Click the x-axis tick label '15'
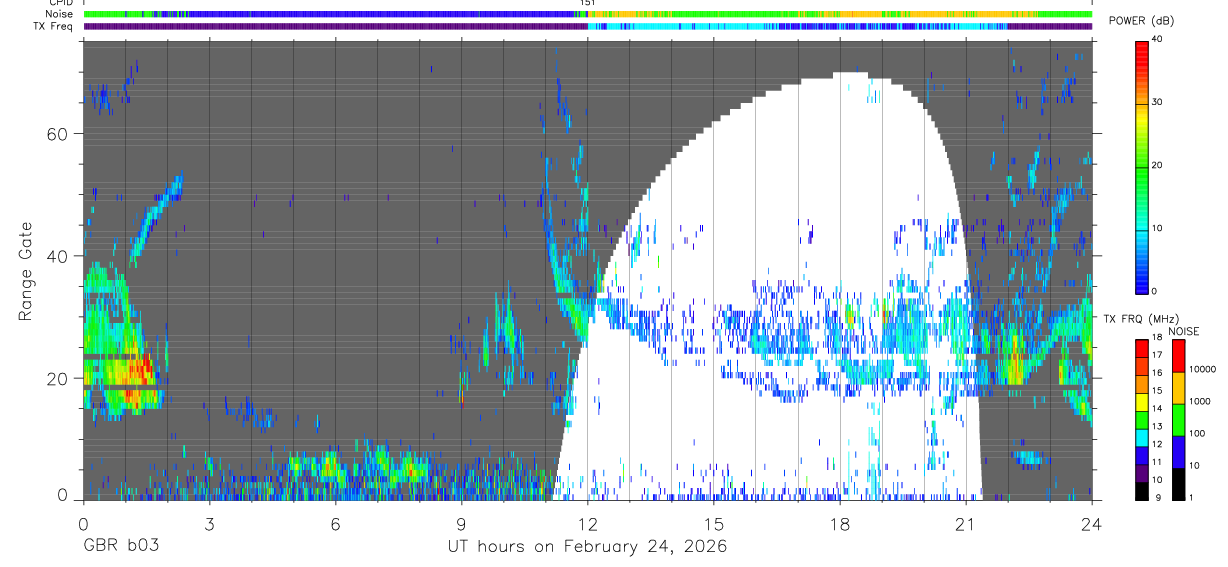This screenshot has width=1228, height=567. click(x=713, y=524)
